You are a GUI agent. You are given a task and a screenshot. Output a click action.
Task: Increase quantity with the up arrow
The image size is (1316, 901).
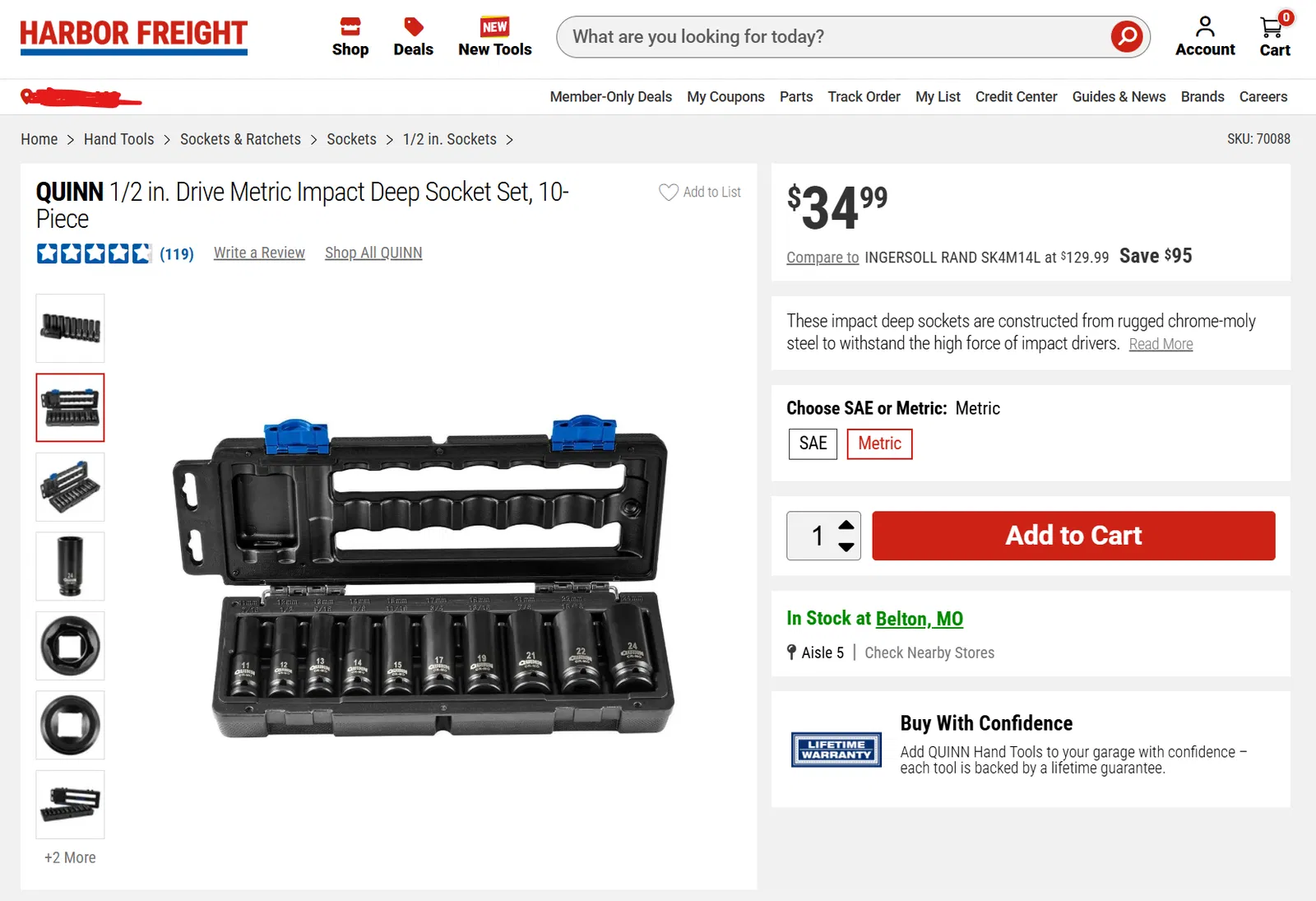[x=846, y=525]
